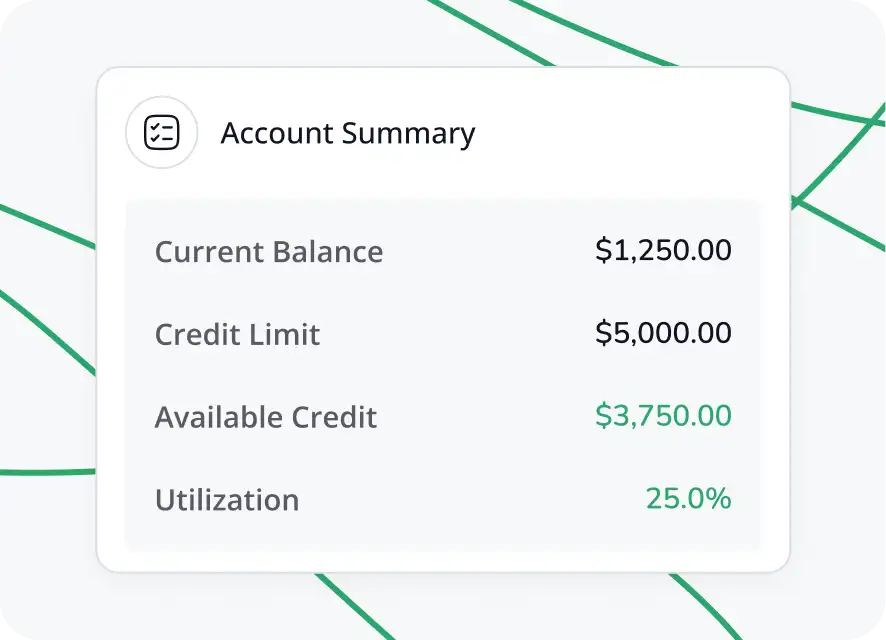Click the Utilization label
Viewport: 886px width, 640px height.
click(226, 500)
